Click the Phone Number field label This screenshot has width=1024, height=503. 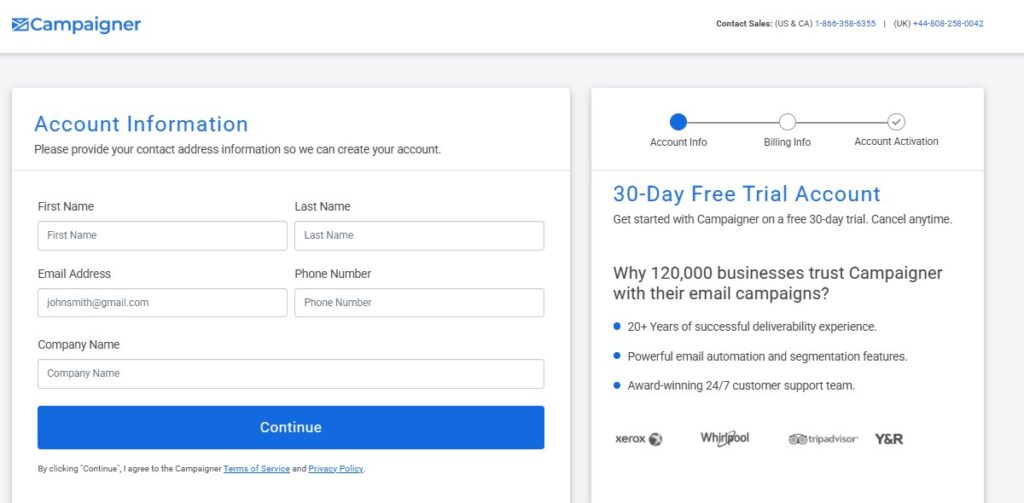[333, 274]
